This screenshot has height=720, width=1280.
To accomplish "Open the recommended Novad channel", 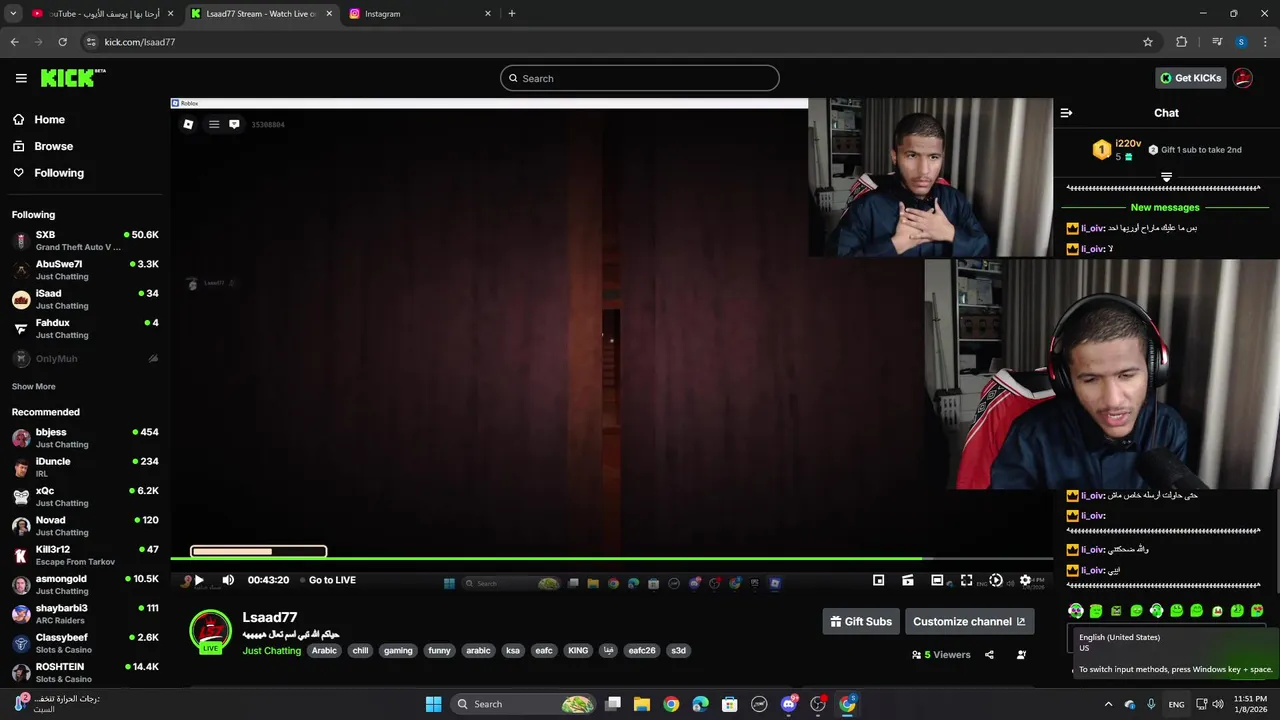I will [x=85, y=525].
